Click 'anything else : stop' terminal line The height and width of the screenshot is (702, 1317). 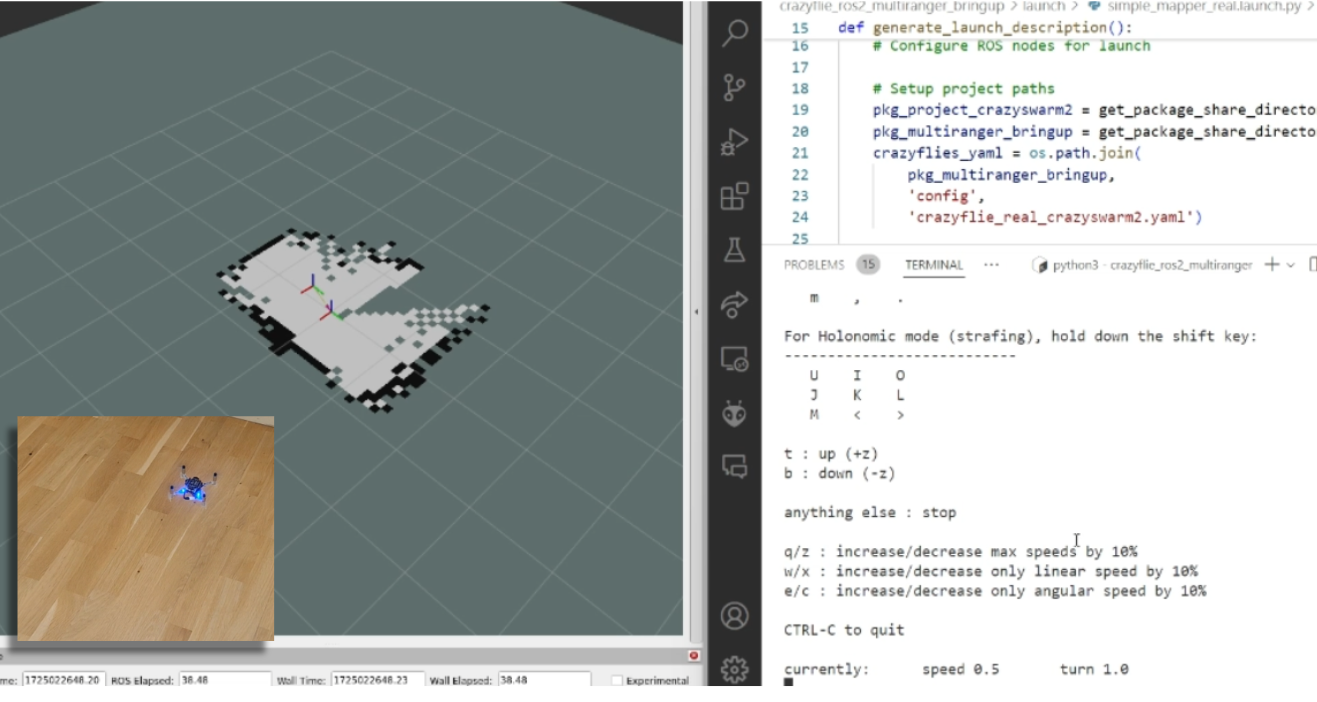coord(870,513)
